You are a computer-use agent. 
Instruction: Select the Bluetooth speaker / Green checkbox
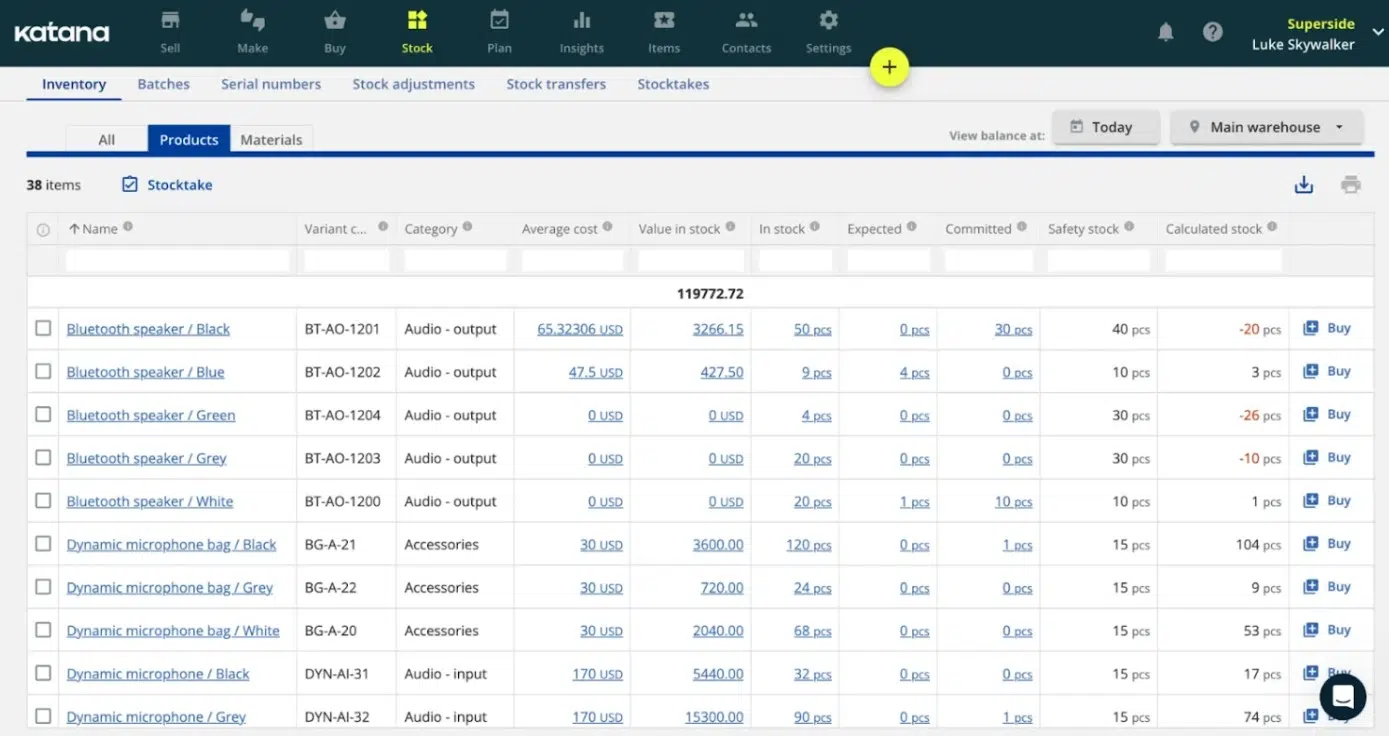[x=43, y=414]
